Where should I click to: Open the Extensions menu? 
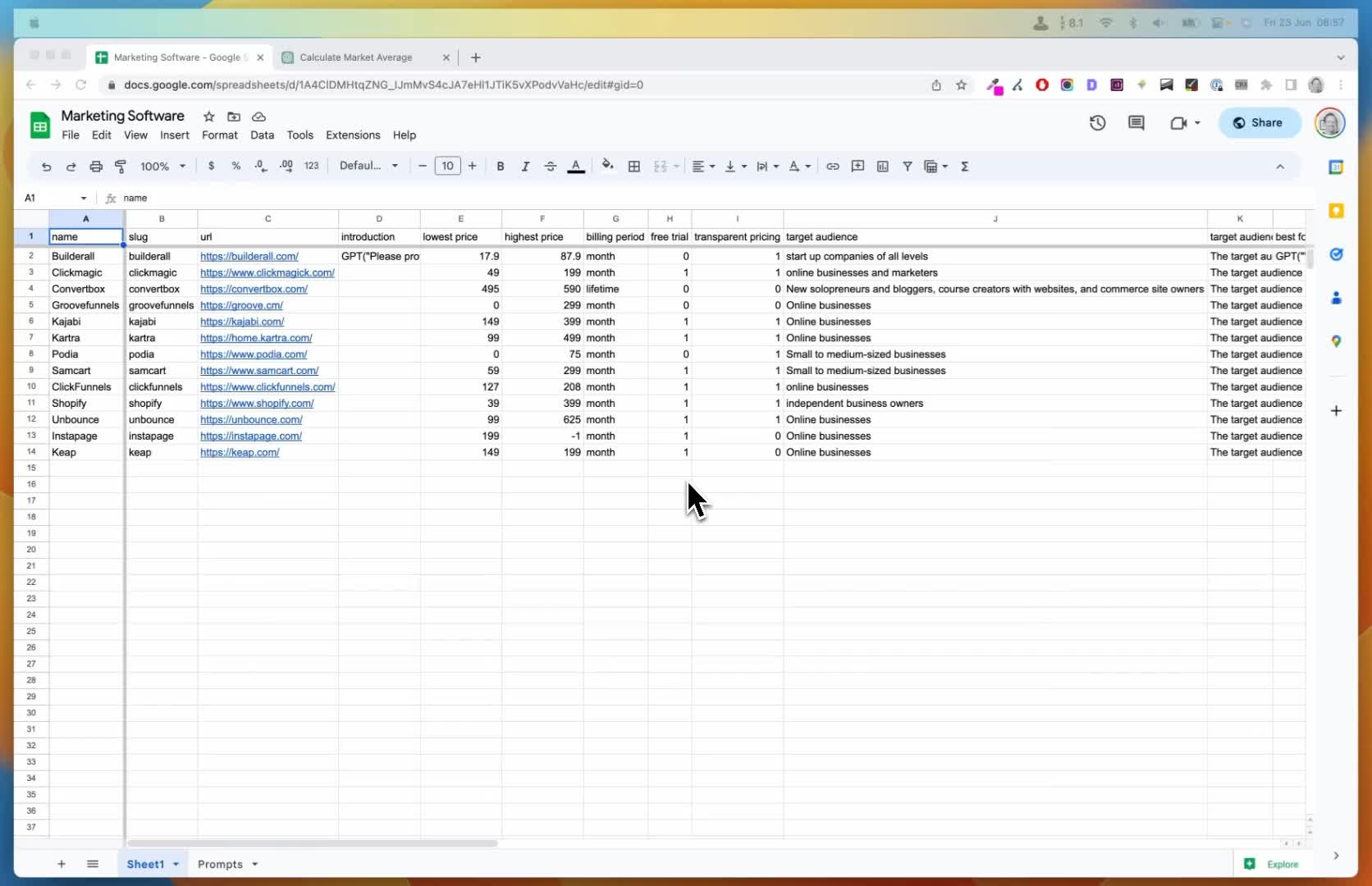click(x=353, y=135)
